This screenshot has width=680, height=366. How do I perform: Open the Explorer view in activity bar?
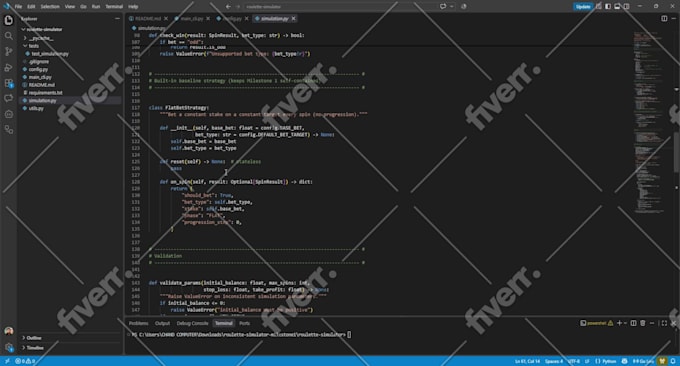pos(9,20)
